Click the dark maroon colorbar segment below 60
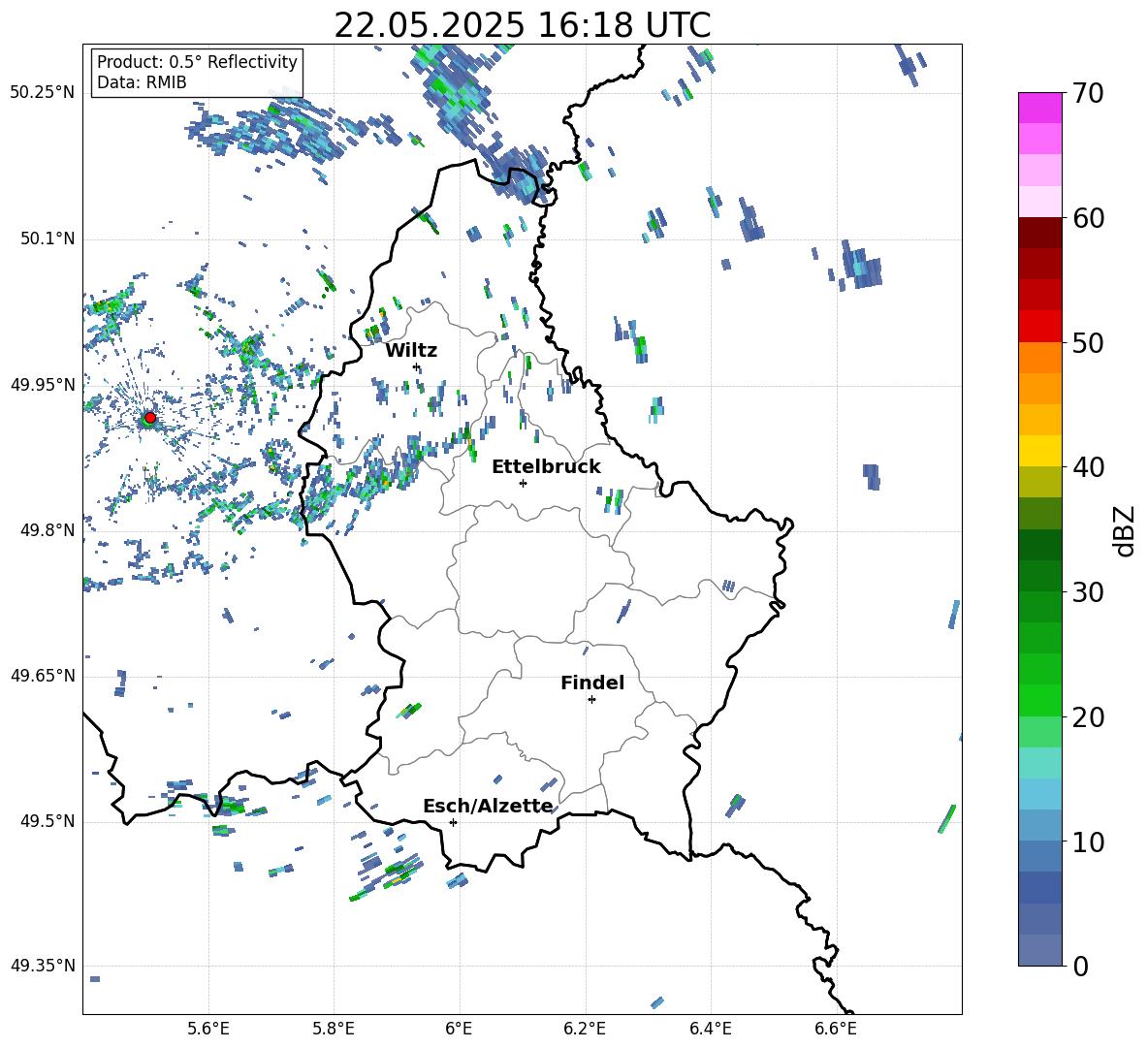1148x1048 pixels. point(1039,233)
